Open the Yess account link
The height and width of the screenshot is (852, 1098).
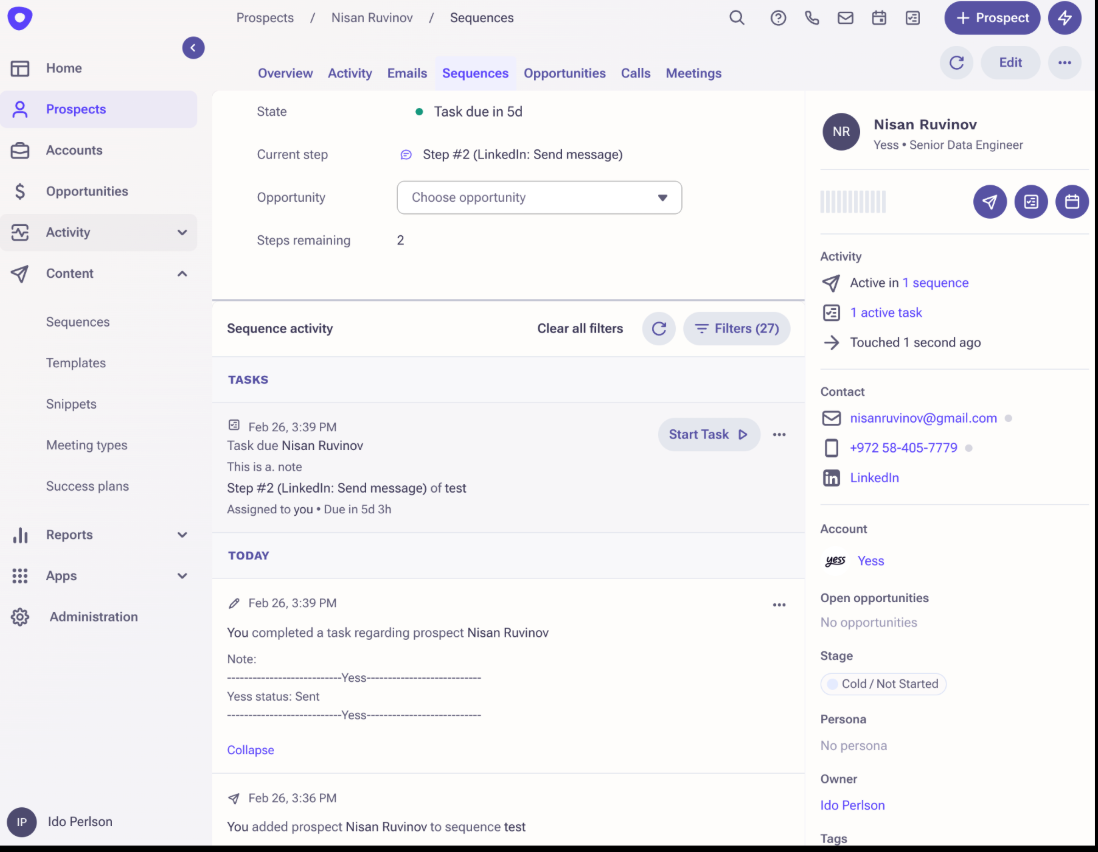tap(870, 561)
